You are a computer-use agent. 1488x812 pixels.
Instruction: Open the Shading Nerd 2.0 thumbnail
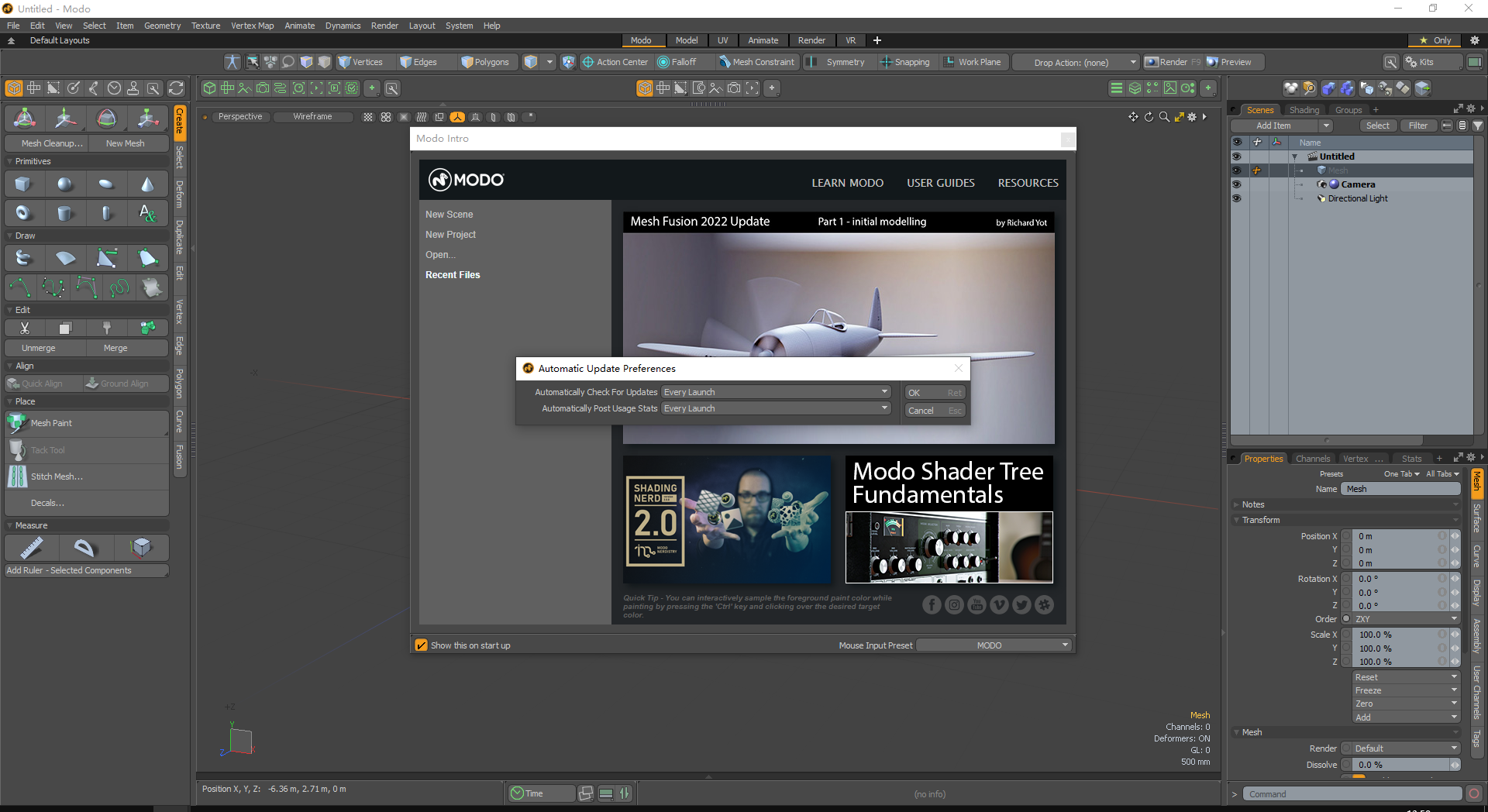pyautogui.click(x=726, y=520)
